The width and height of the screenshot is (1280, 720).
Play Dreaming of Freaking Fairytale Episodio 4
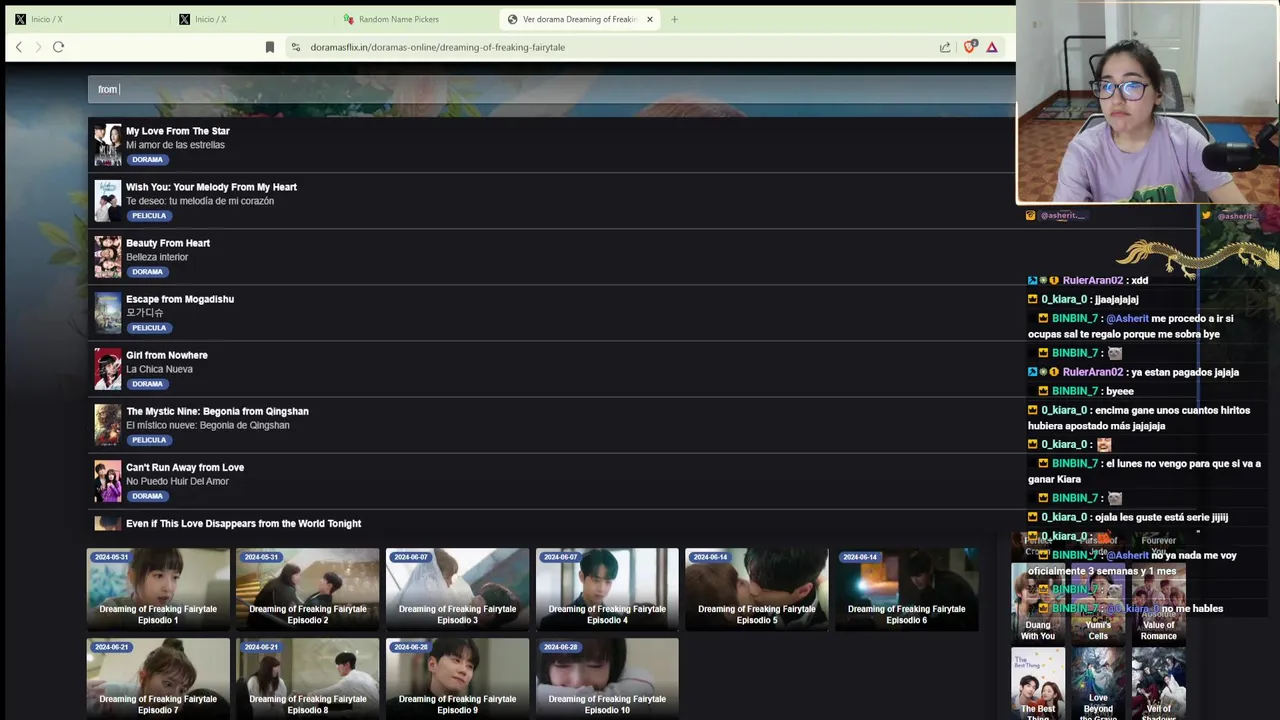[x=607, y=589]
